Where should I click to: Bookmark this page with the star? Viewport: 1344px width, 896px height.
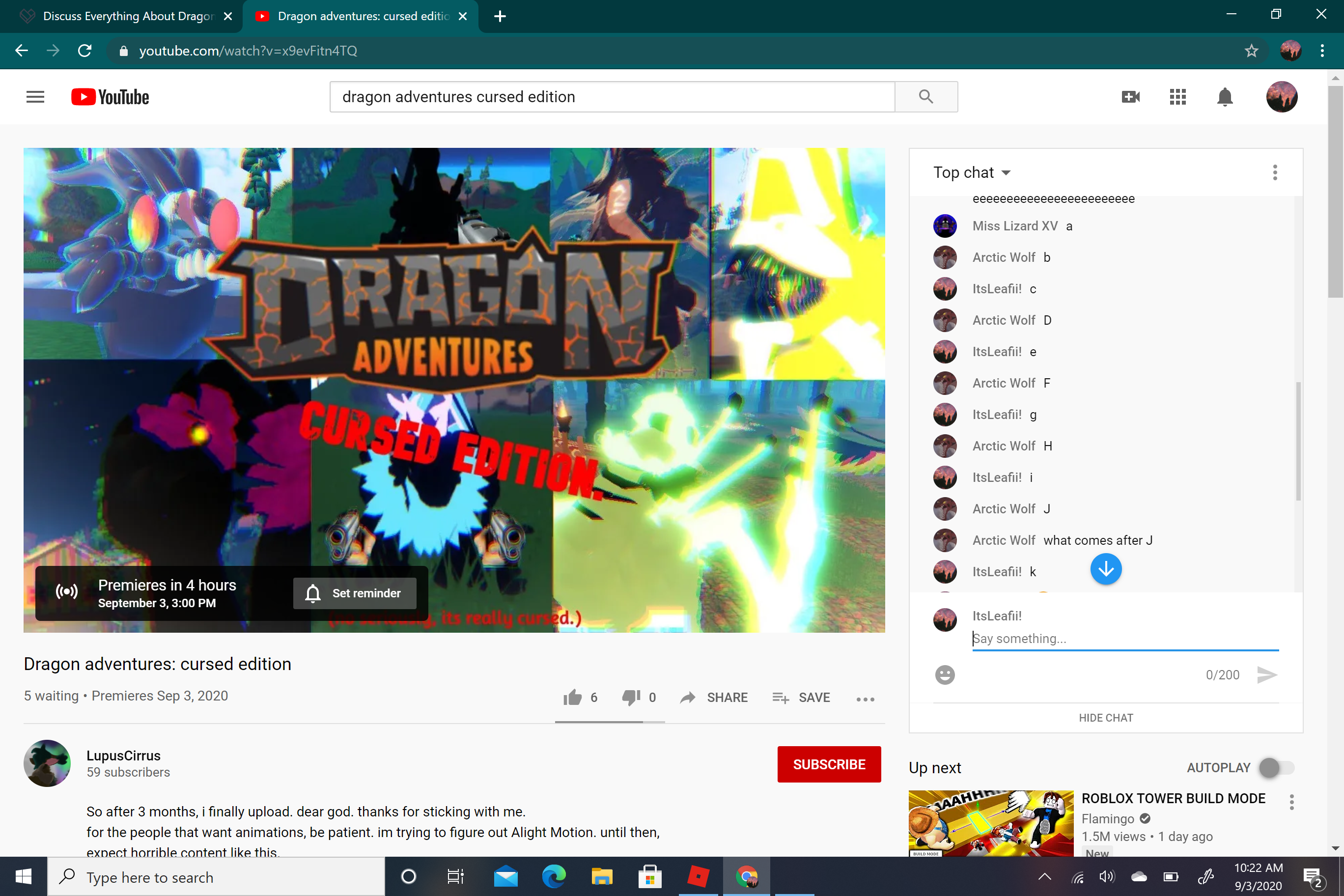[1251, 51]
